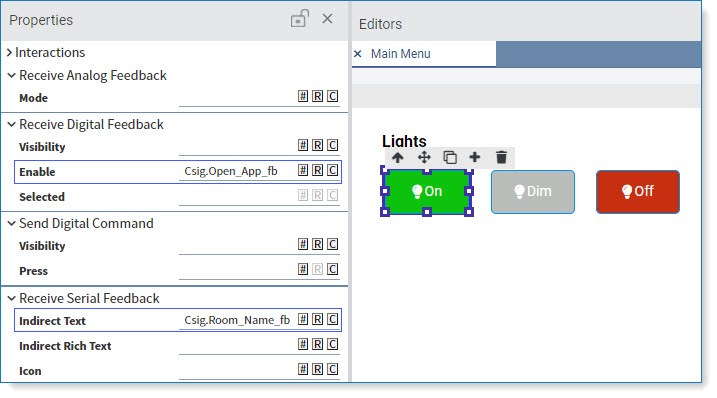
Task: Click the # icon in Indirect Text row
Action: 303,319
